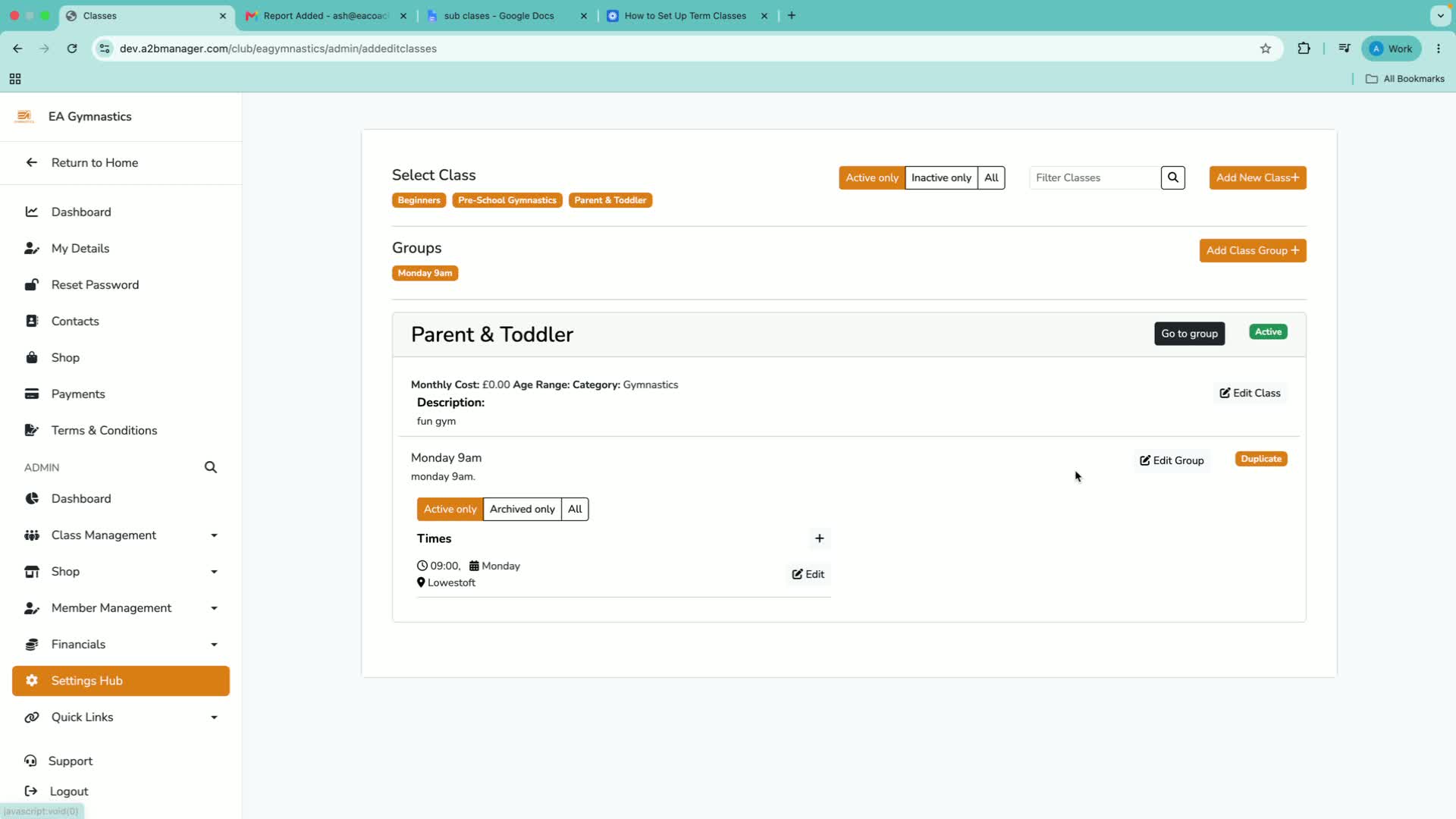Expand the Financials submenu arrow

[214, 645]
